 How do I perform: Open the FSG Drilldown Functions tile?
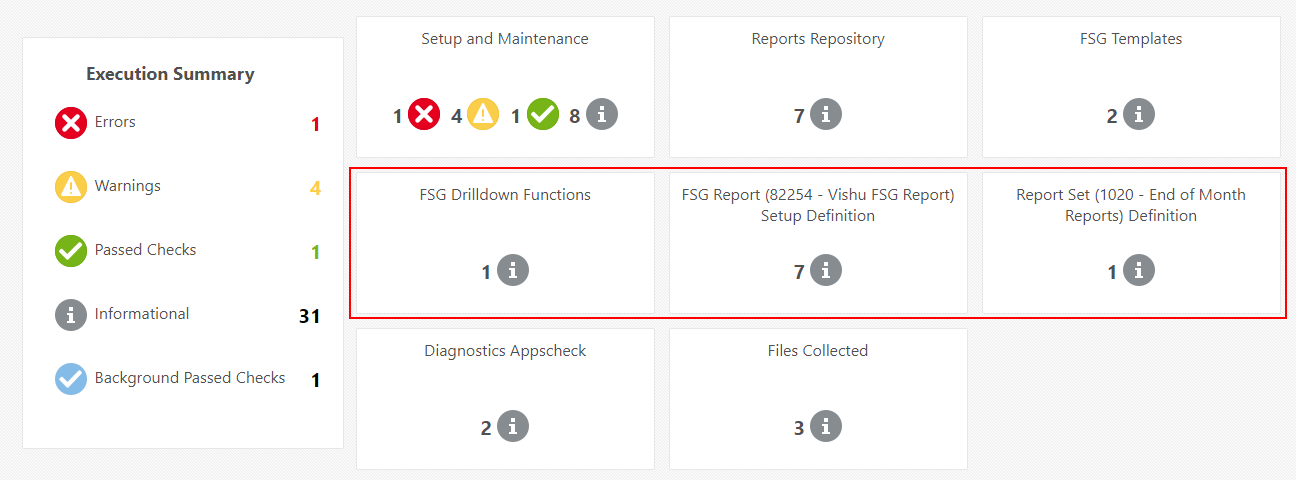coord(505,195)
